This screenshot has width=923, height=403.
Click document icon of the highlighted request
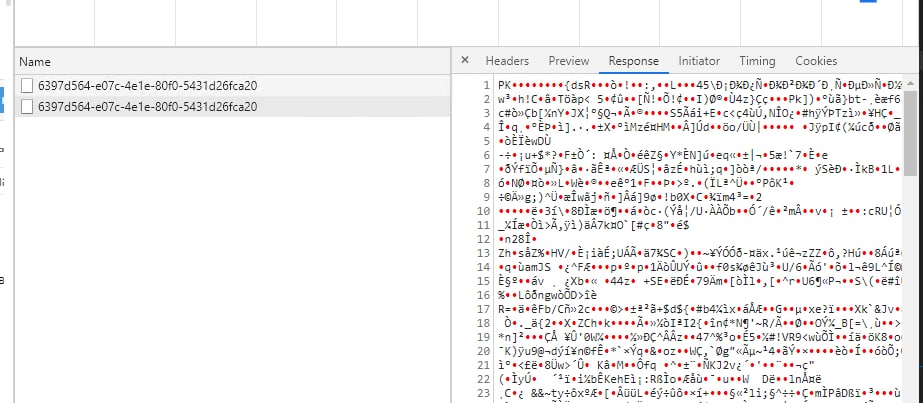pyautogui.click(x=26, y=106)
